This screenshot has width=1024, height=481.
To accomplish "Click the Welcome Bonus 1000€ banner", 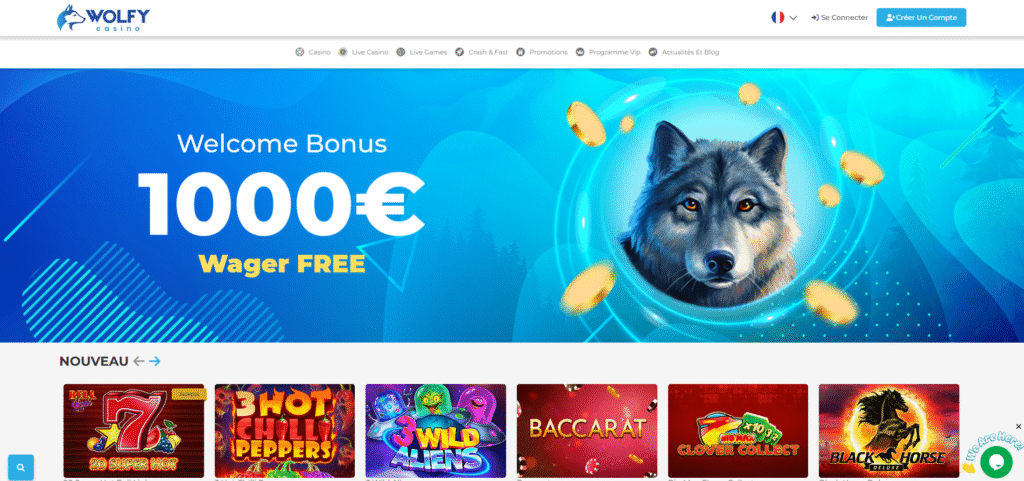I will [x=512, y=206].
